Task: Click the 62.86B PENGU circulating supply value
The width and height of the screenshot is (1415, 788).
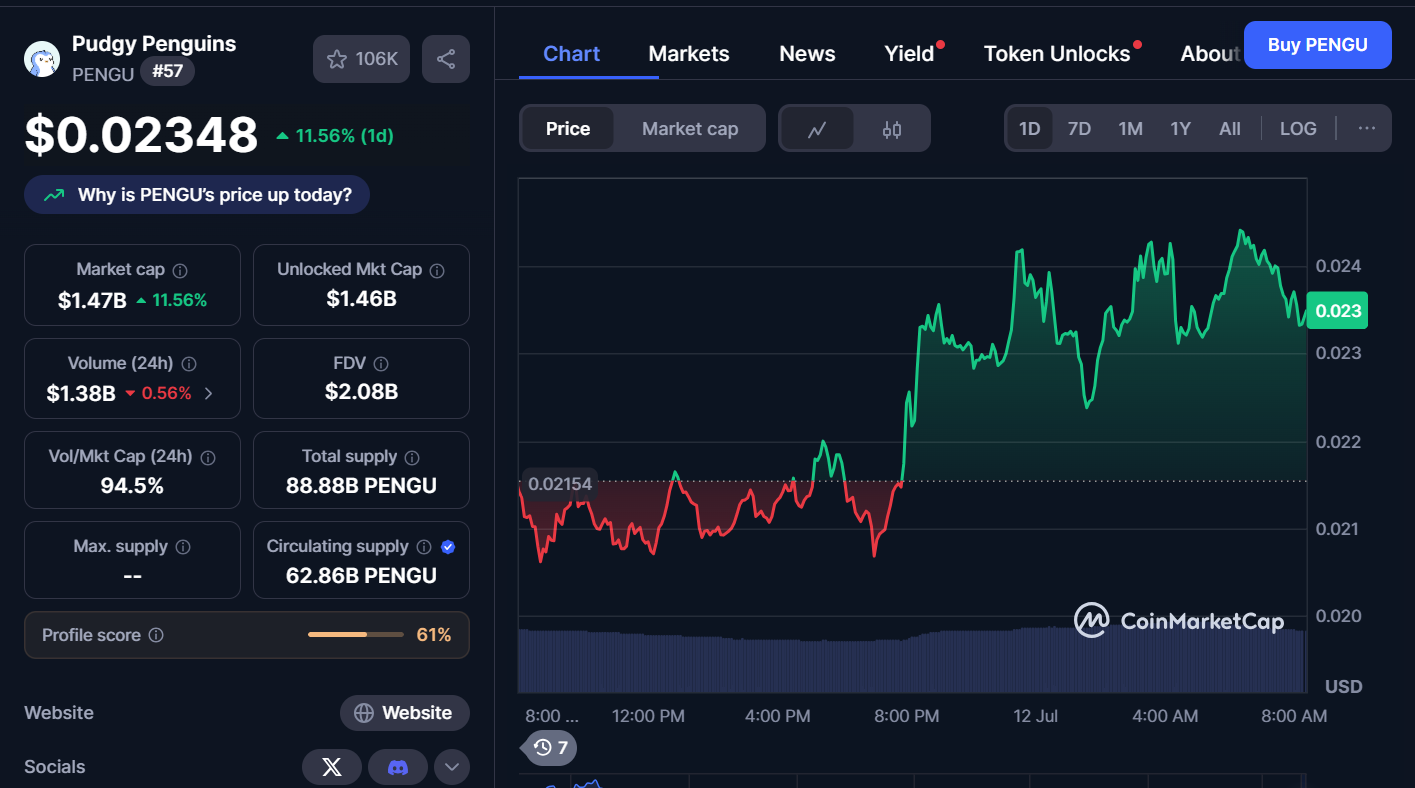Action: click(x=361, y=576)
